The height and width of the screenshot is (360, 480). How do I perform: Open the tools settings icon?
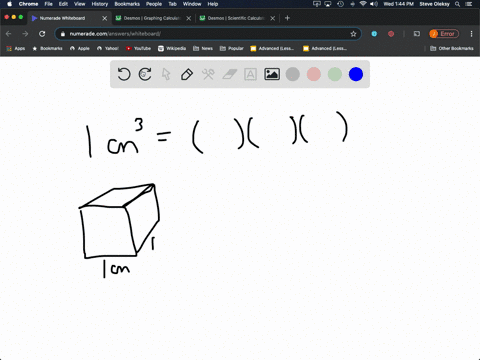(208, 74)
